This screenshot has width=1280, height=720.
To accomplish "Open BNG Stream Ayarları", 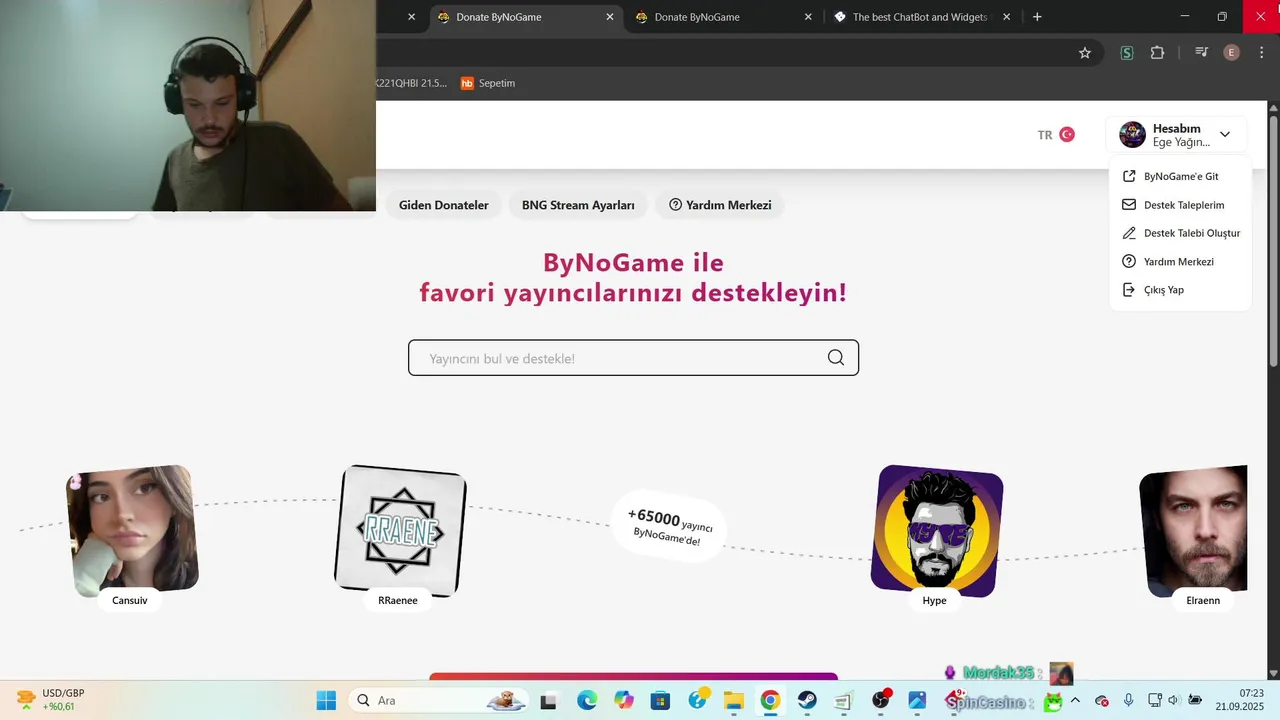I will 578,205.
